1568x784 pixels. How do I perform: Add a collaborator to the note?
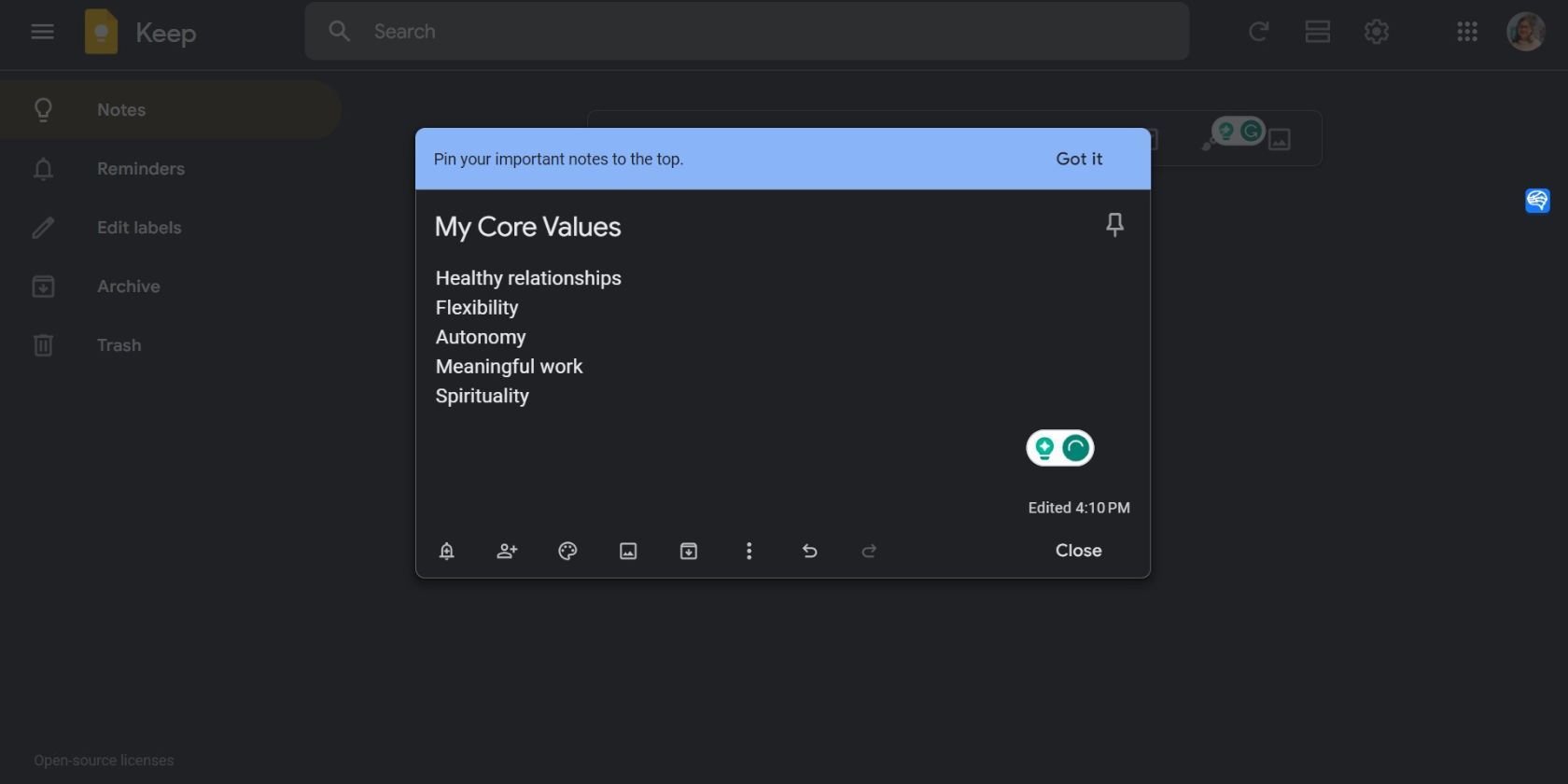pyautogui.click(x=507, y=552)
